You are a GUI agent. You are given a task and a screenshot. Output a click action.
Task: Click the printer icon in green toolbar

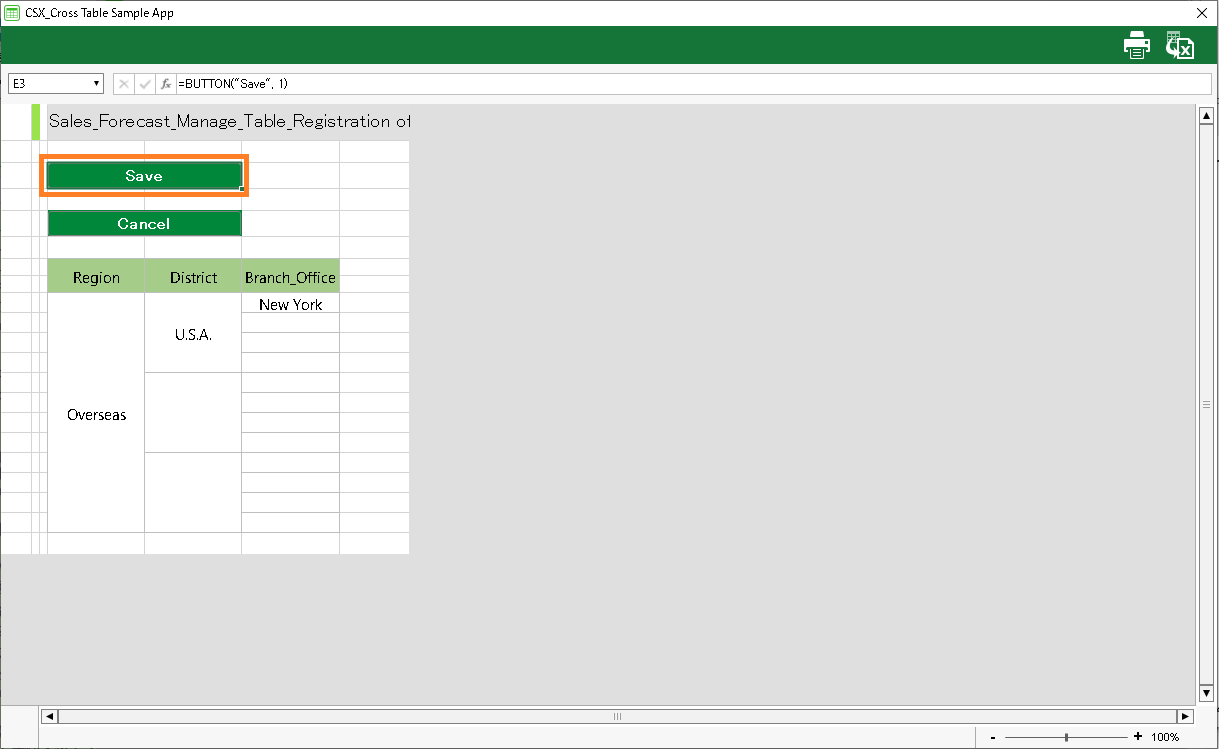tap(1137, 46)
